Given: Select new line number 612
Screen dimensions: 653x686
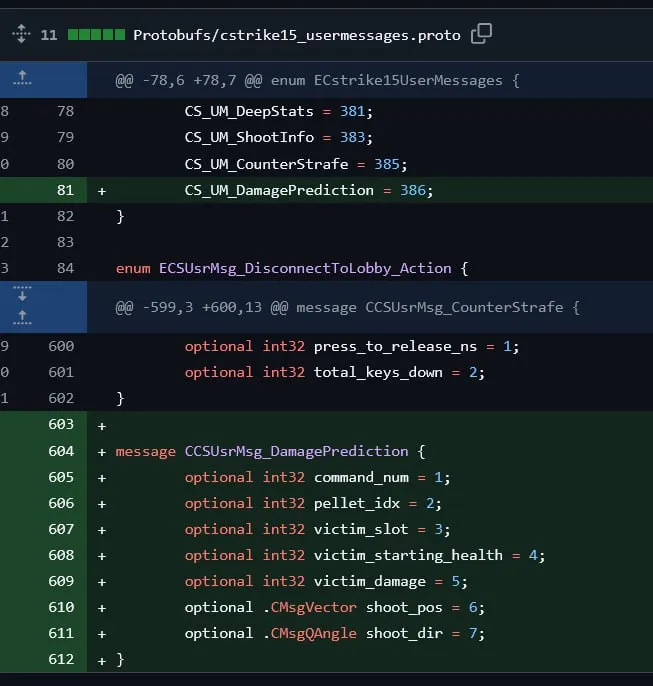Looking at the screenshot, I should [61, 659].
